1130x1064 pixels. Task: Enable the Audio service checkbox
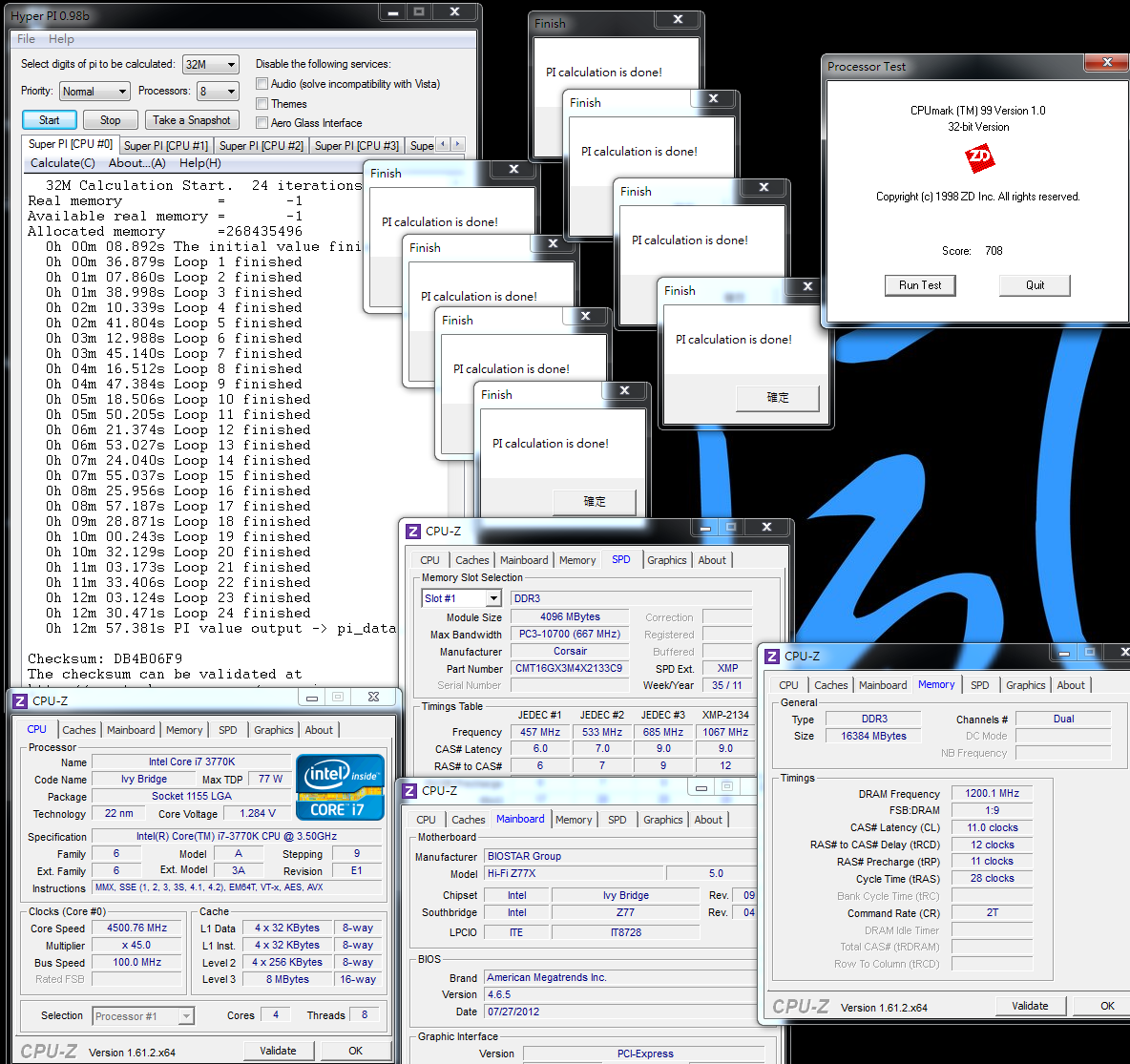click(262, 84)
